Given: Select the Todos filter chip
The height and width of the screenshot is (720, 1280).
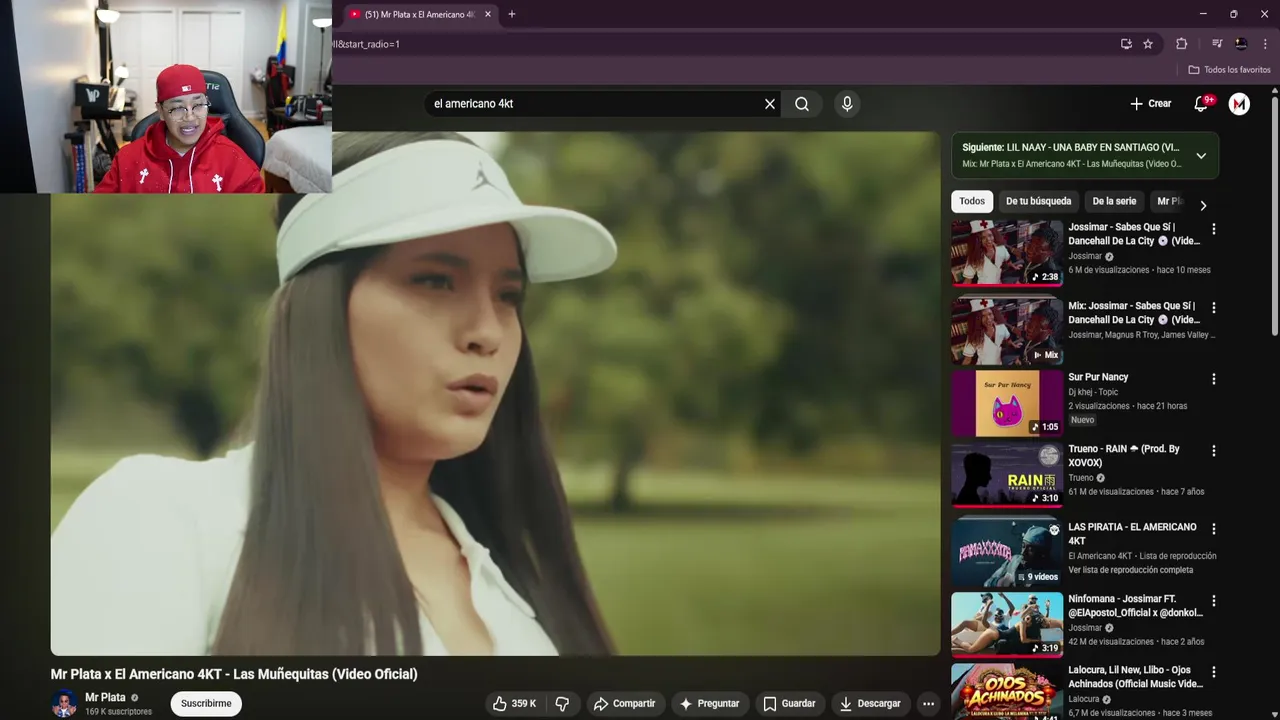Looking at the screenshot, I should click(x=972, y=201).
